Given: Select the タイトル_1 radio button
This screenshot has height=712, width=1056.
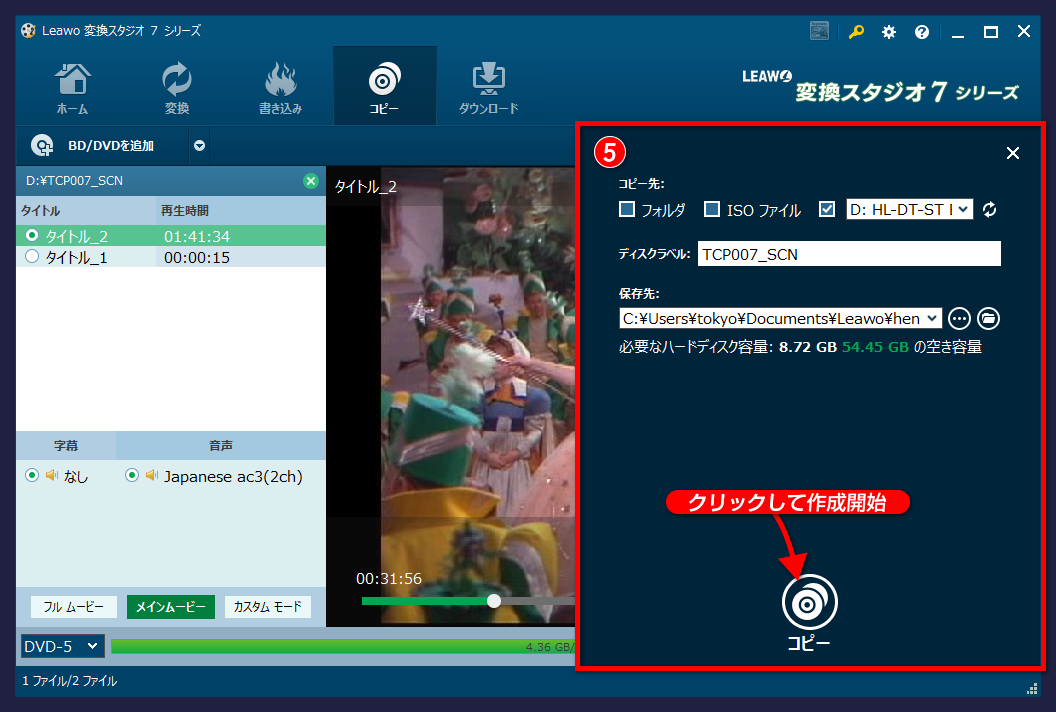Looking at the screenshot, I should pos(32,257).
